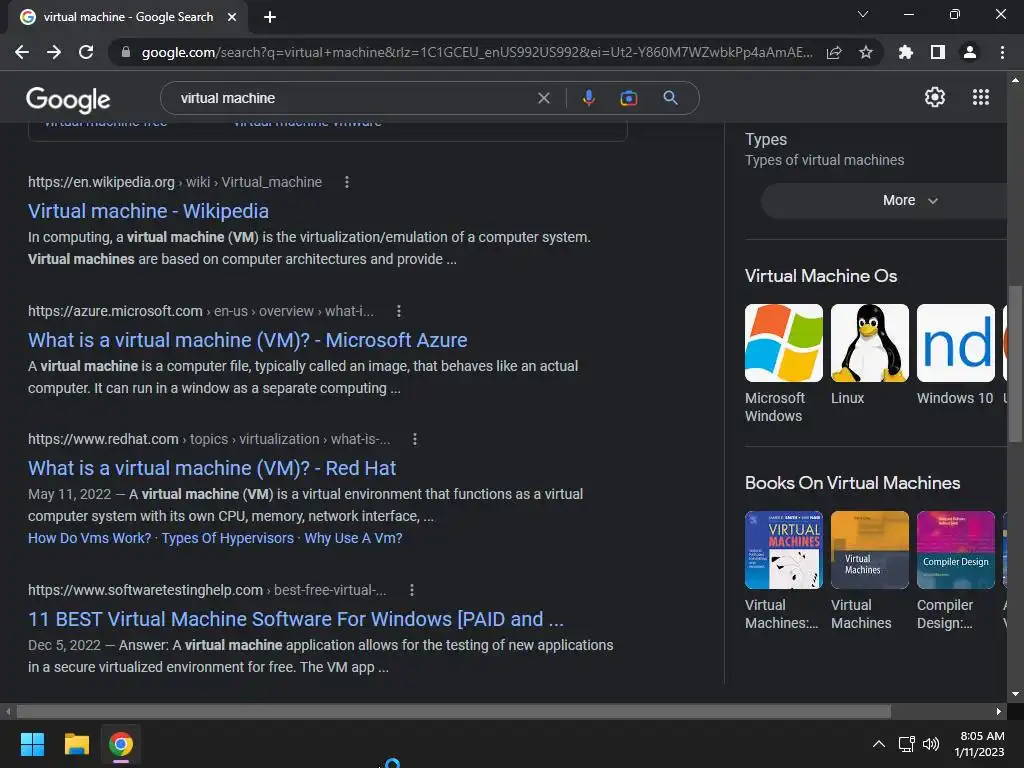1024x768 pixels.
Task: Open Google quick settings gear
Action: [935, 97]
